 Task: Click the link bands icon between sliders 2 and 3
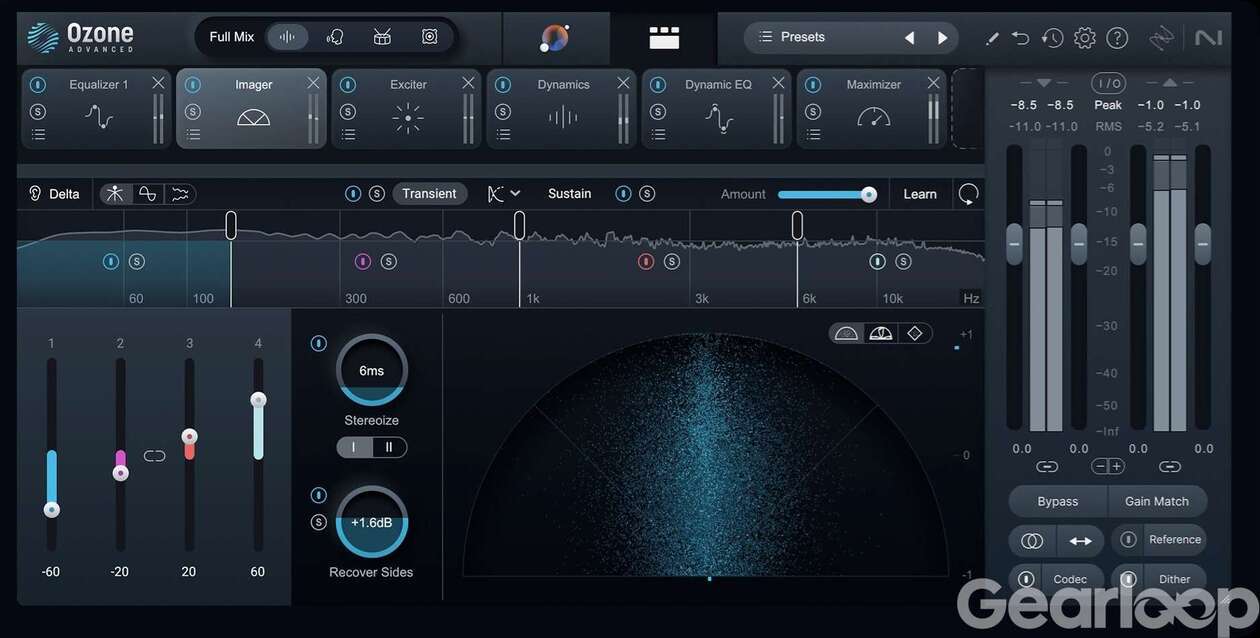click(x=154, y=456)
